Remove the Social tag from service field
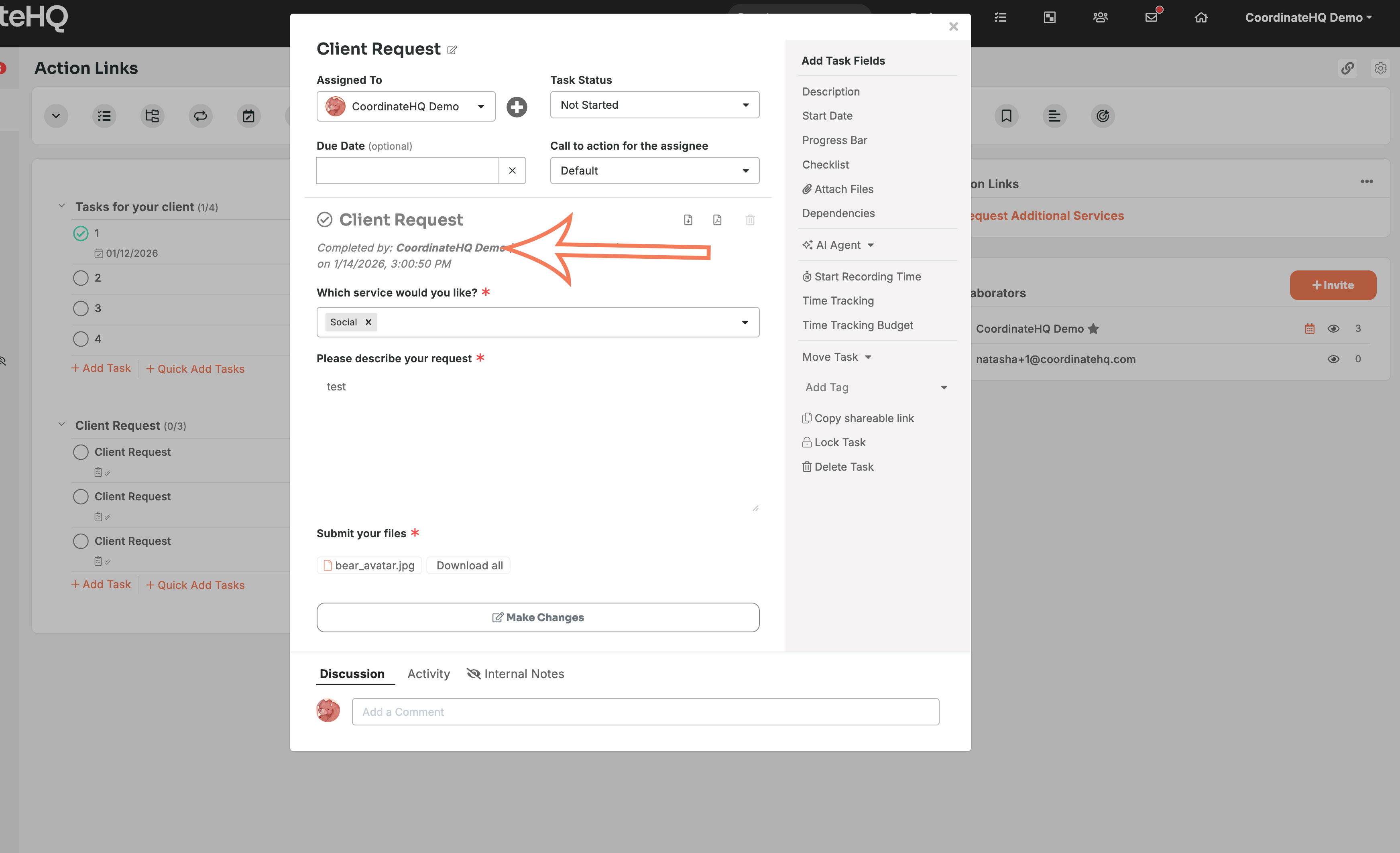This screenshot has height=853, width=1400. pos(368,322)
